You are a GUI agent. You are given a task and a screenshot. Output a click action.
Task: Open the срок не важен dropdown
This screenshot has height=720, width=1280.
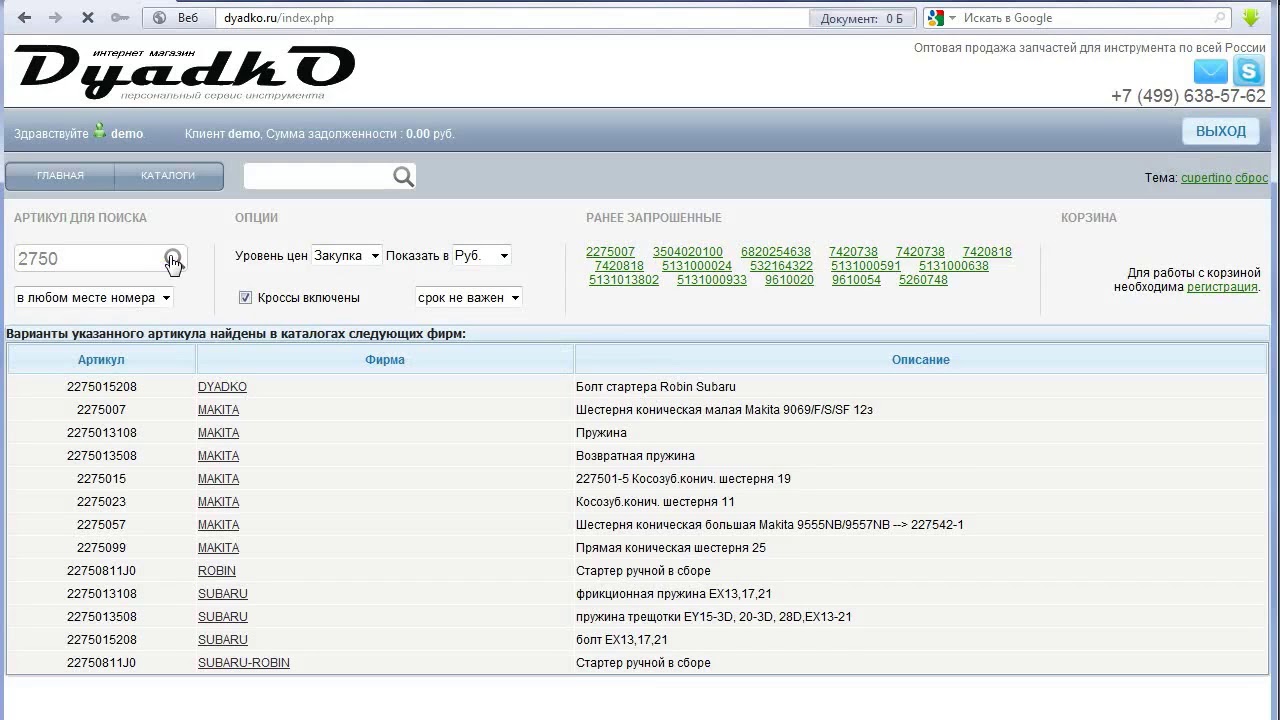[x=469, y=298]
